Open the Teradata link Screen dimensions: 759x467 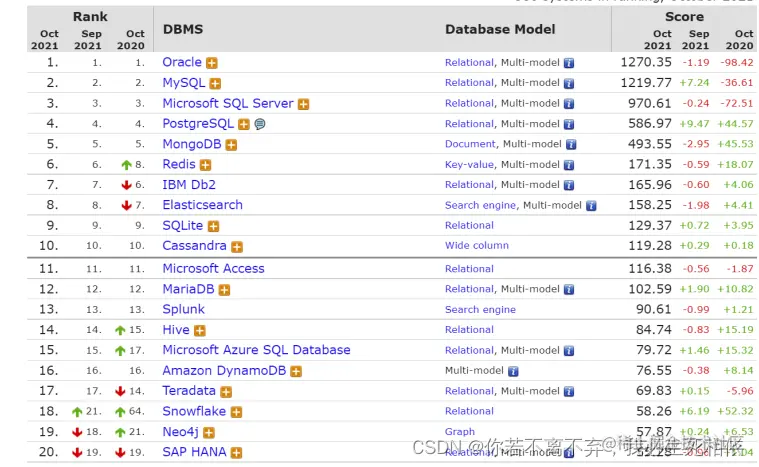coord(189,391)
